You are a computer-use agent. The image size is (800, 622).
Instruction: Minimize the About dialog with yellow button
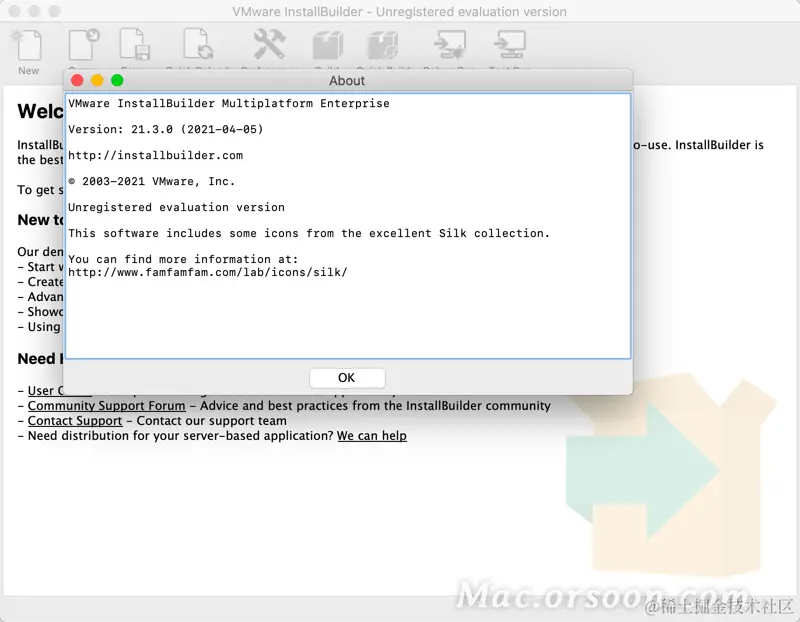pos(97,81)
